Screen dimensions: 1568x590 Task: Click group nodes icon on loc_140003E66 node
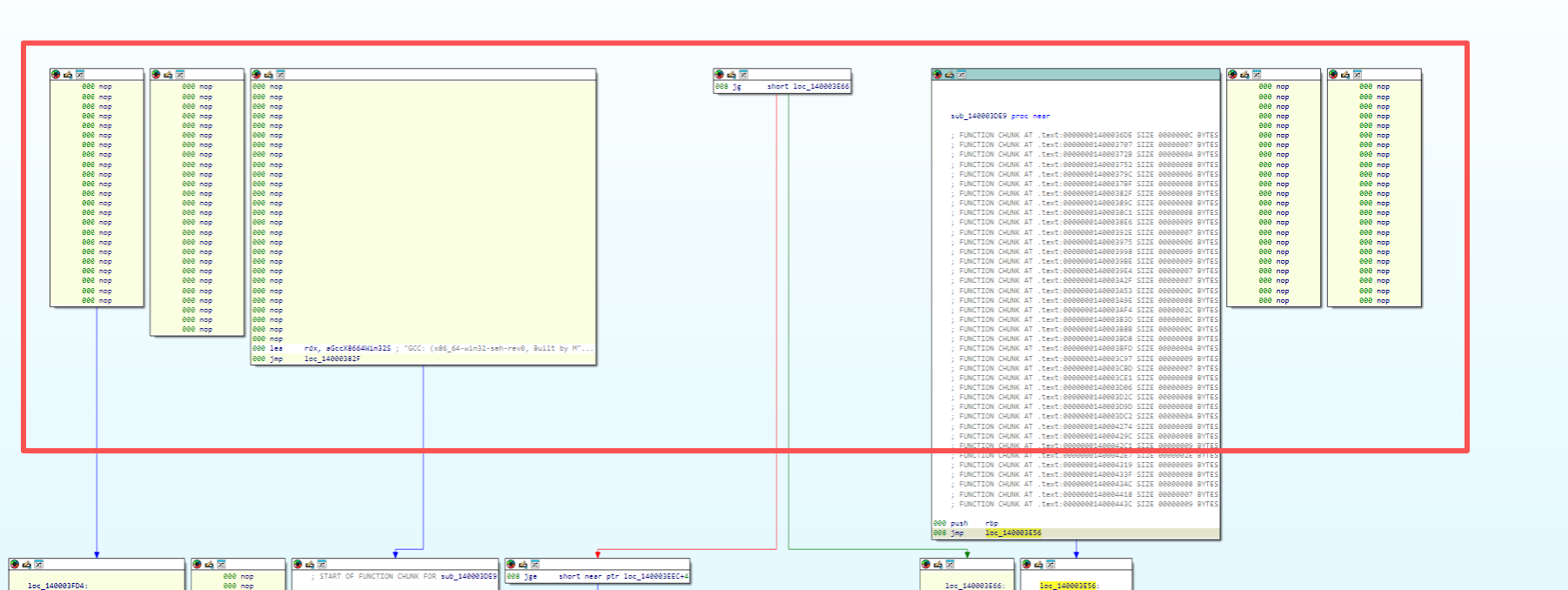[950, 565]
